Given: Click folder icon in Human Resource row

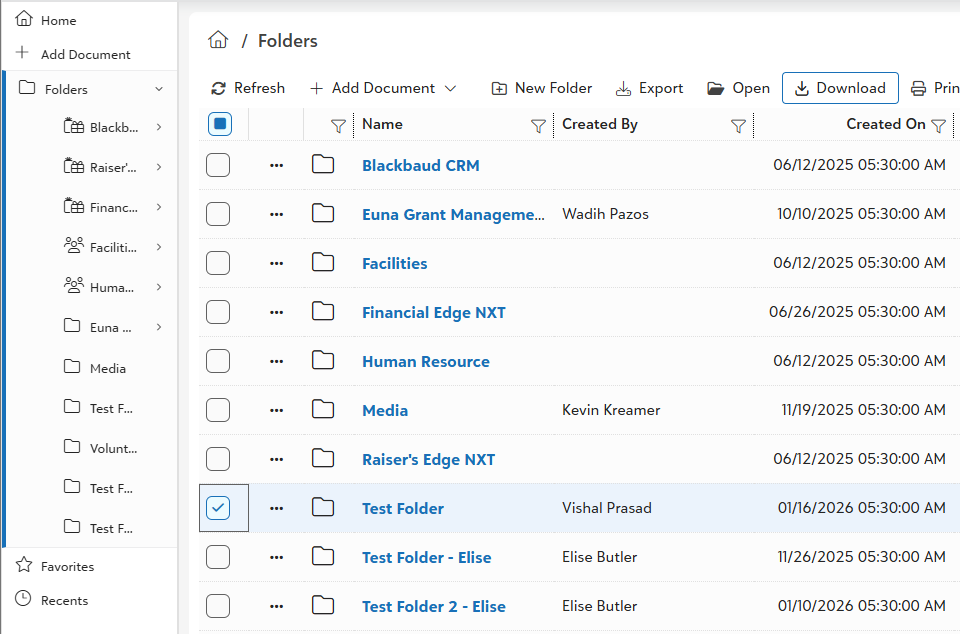Looking at the screenshot, I should [x=323, y=360].
